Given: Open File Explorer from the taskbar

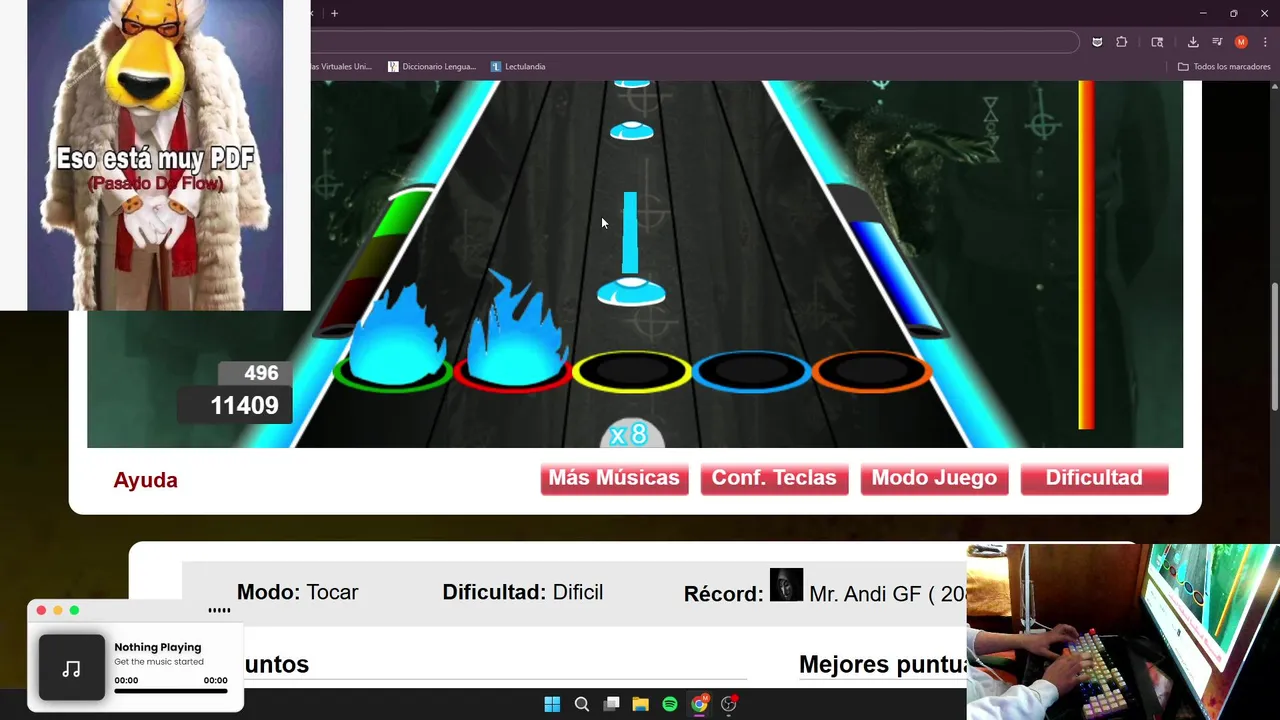Looking at the screenshot, I should [641, 704].
